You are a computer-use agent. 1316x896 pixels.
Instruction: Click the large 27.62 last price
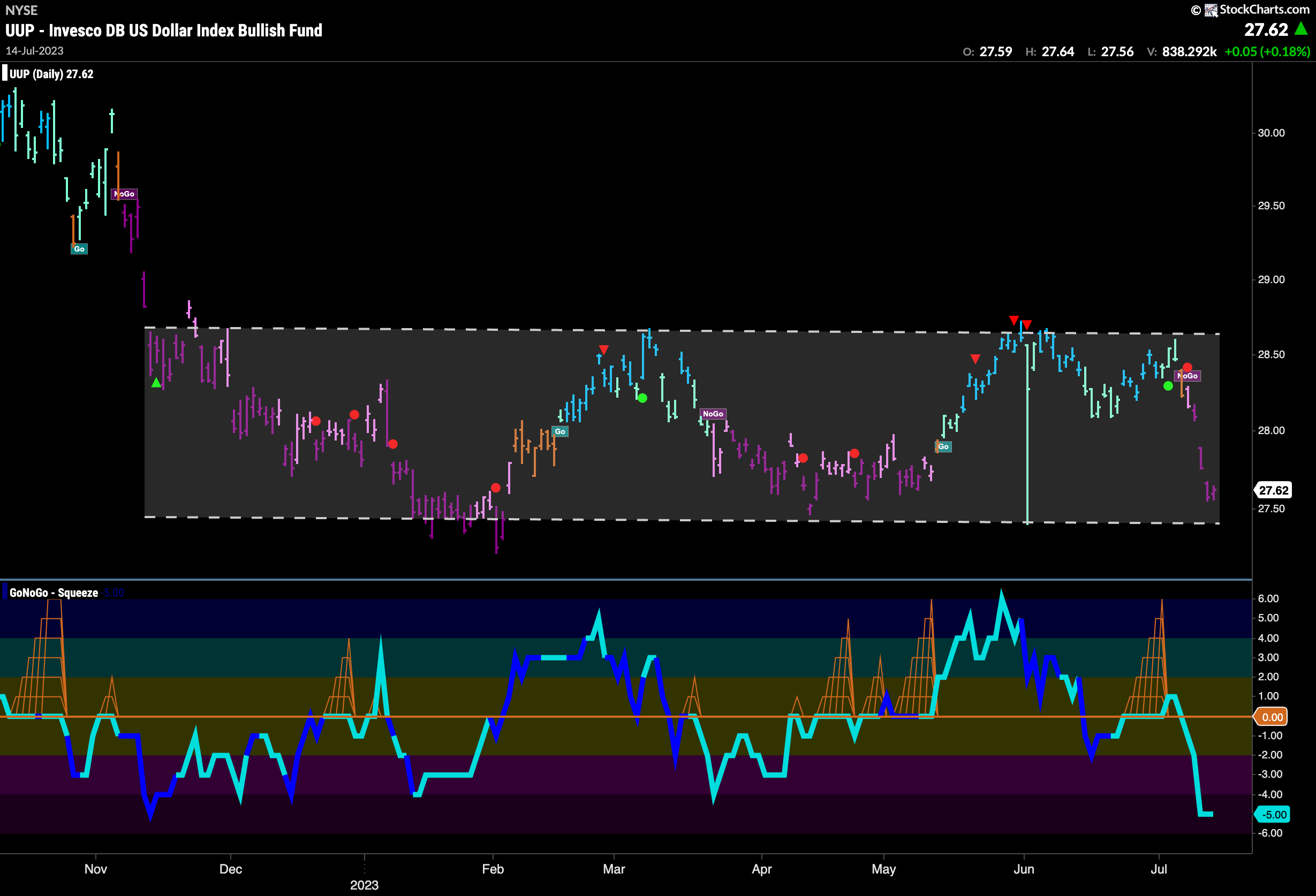tap(1266, 29)
